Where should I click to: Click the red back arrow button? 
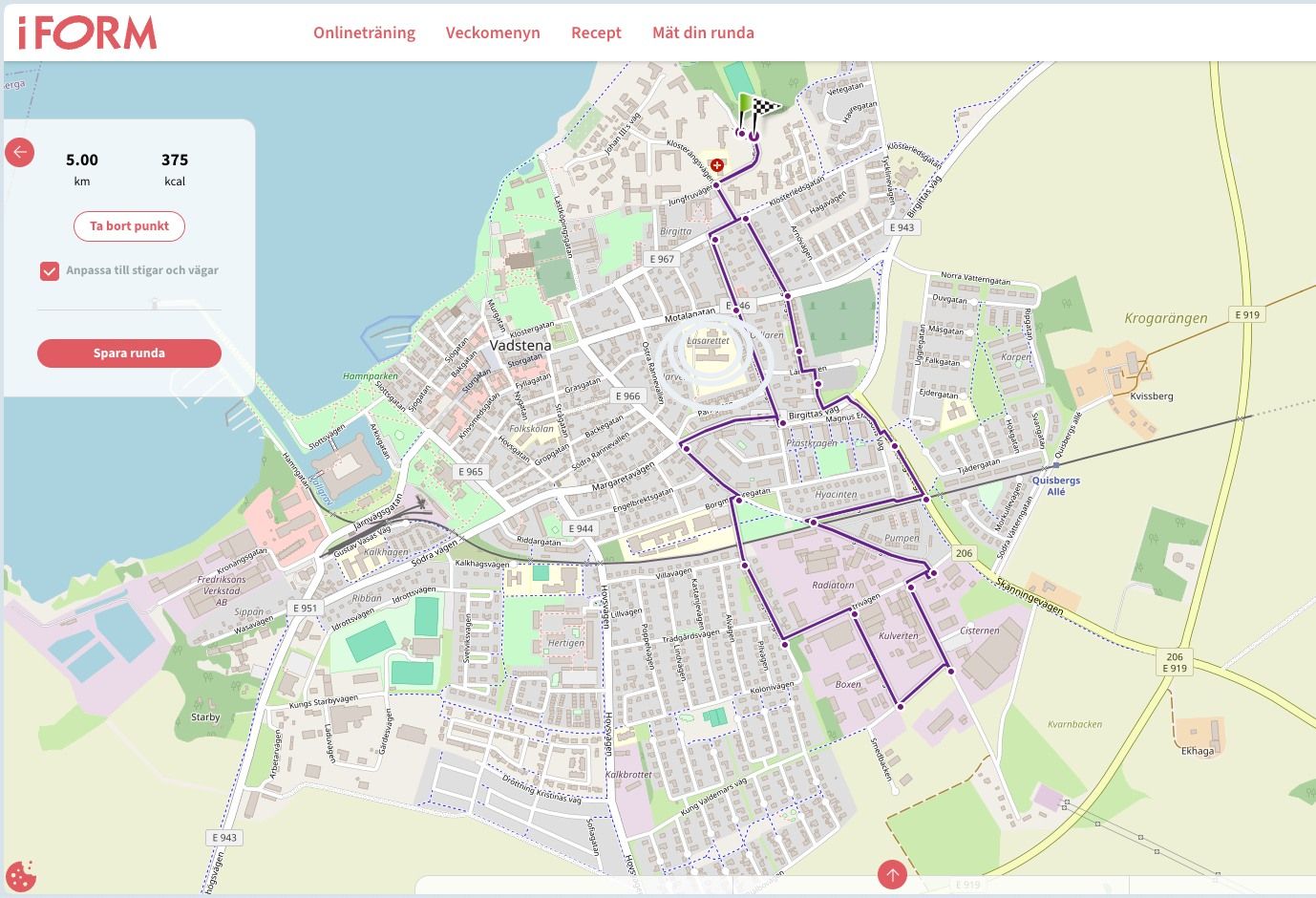pyautogui.click(x=20, y=152)
